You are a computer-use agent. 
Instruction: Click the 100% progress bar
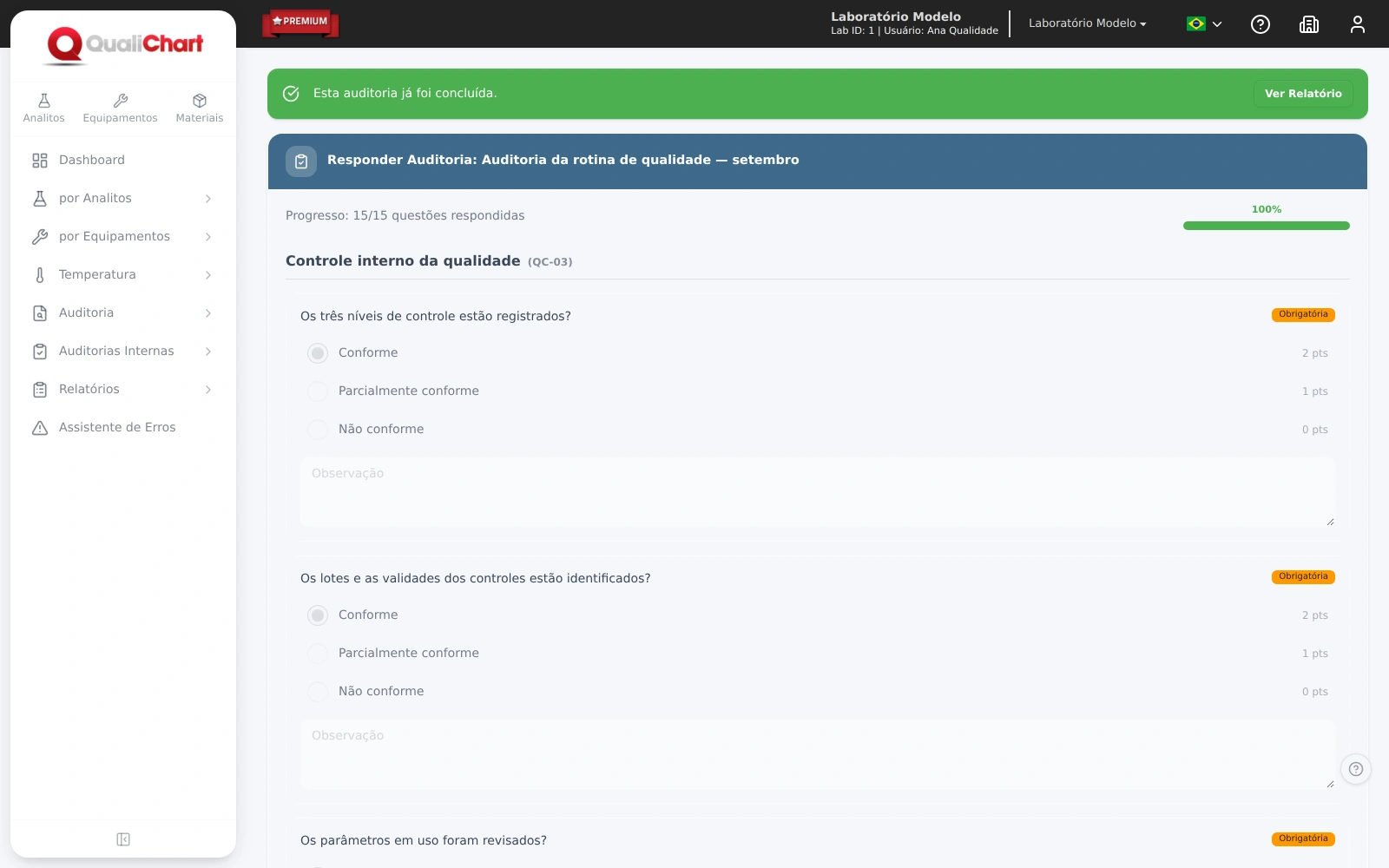click(x=1267, y=226)
